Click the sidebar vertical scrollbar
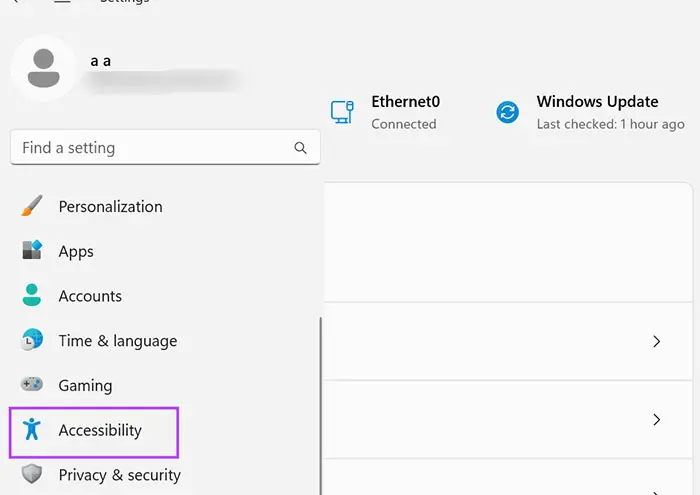 coord(320,400)
